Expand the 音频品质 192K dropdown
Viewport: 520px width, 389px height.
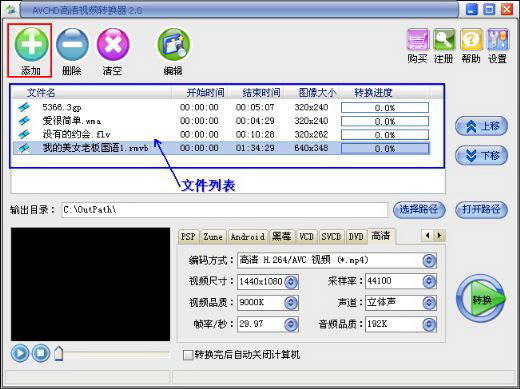click(x=429, y=324)
